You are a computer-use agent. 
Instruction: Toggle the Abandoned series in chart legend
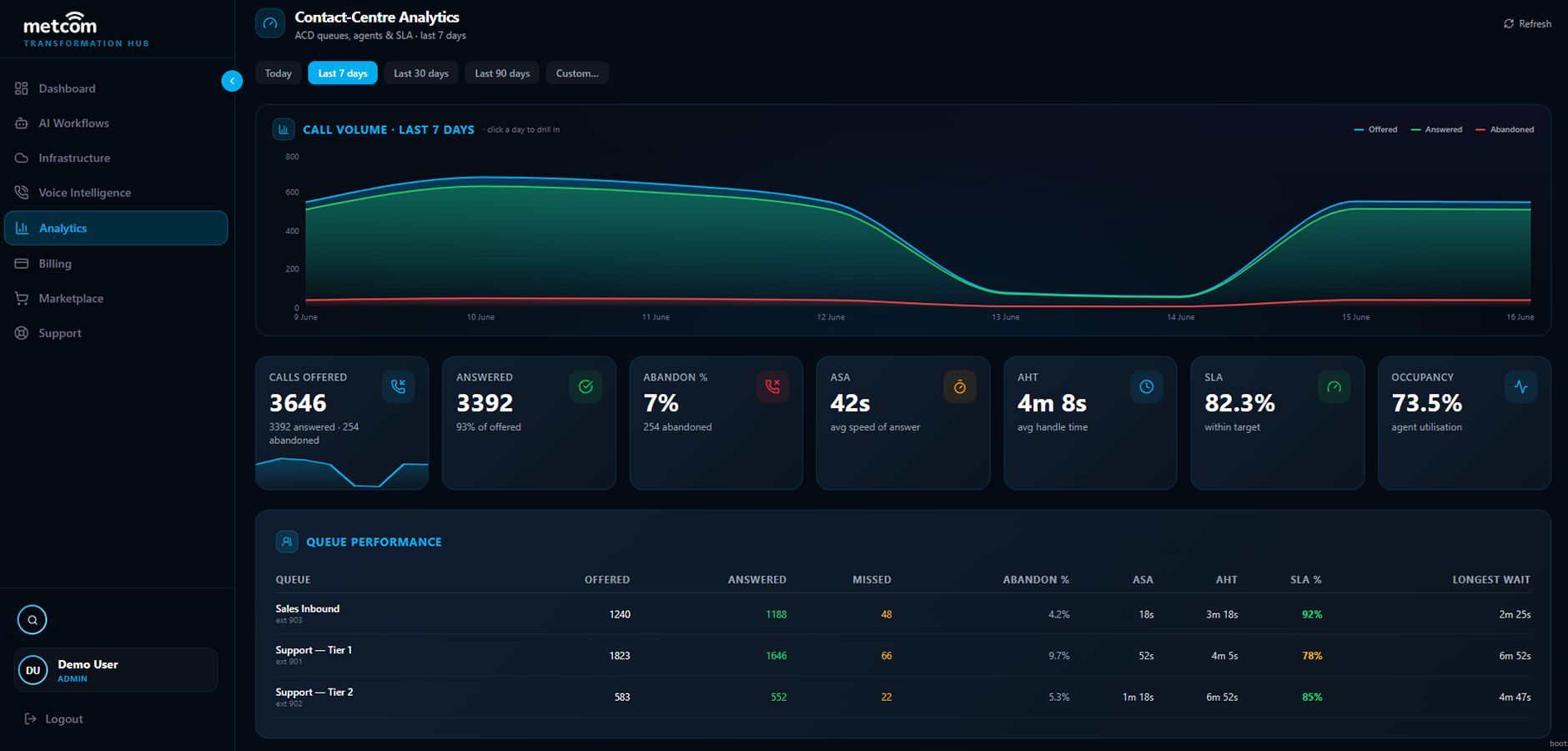(1505, 129)
